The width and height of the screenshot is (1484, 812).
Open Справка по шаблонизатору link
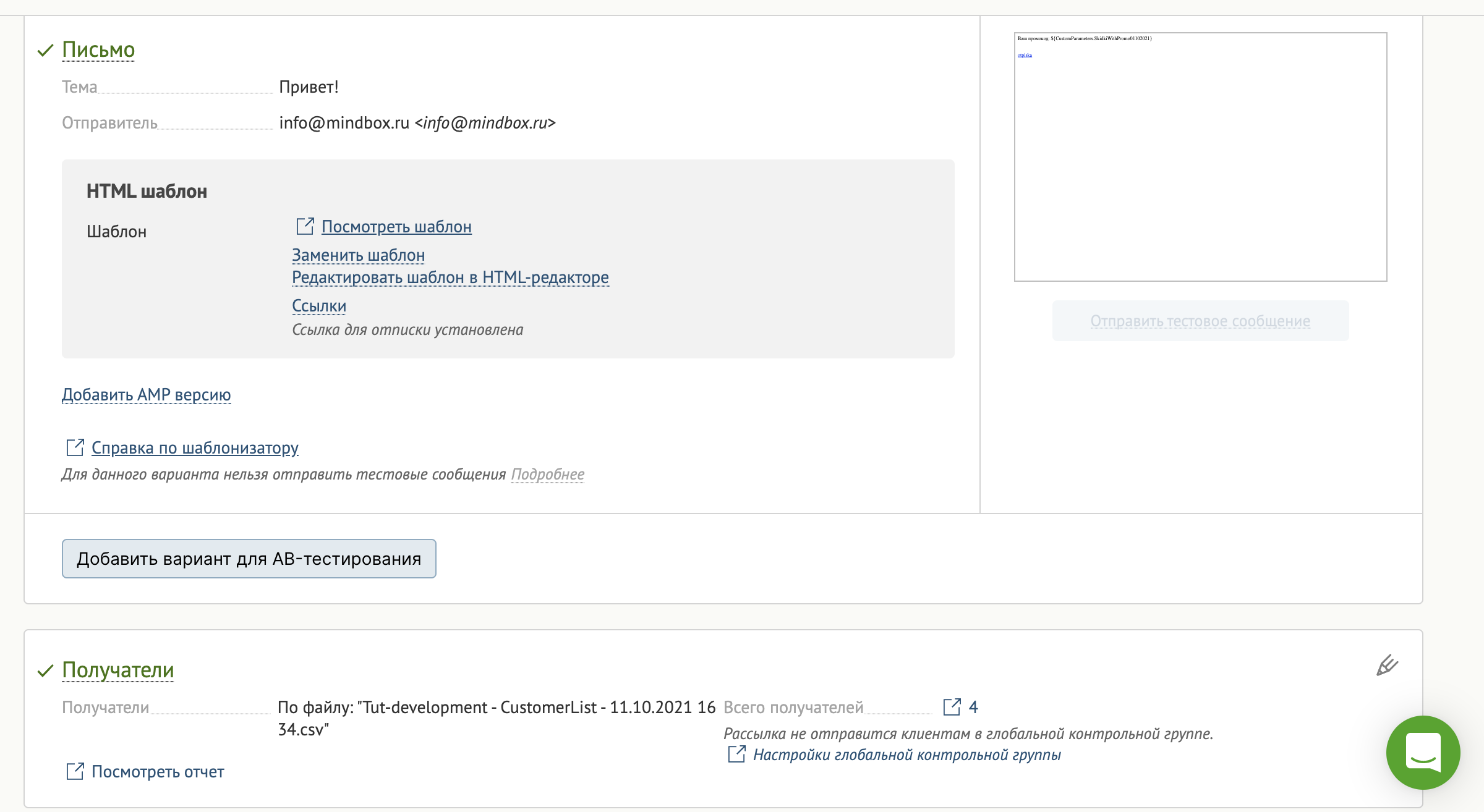point(195,447)
